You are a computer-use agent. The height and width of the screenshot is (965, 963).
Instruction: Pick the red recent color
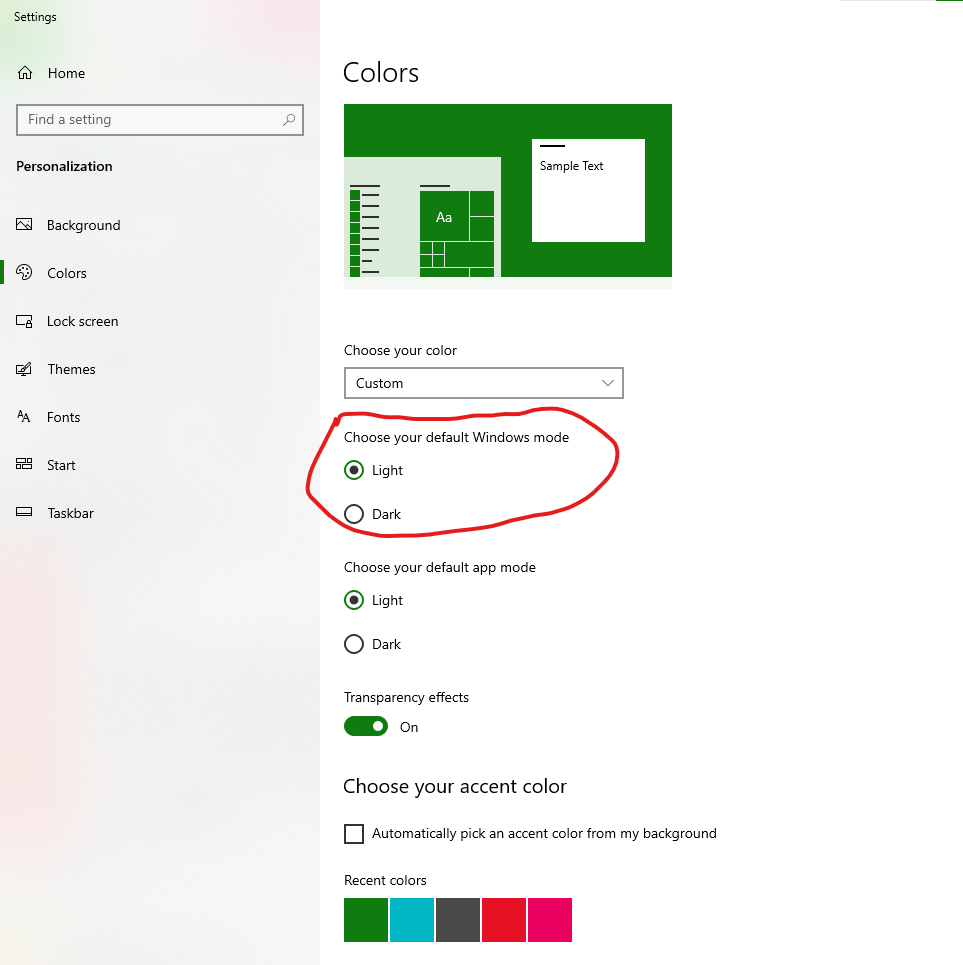[x=504, y=919]
